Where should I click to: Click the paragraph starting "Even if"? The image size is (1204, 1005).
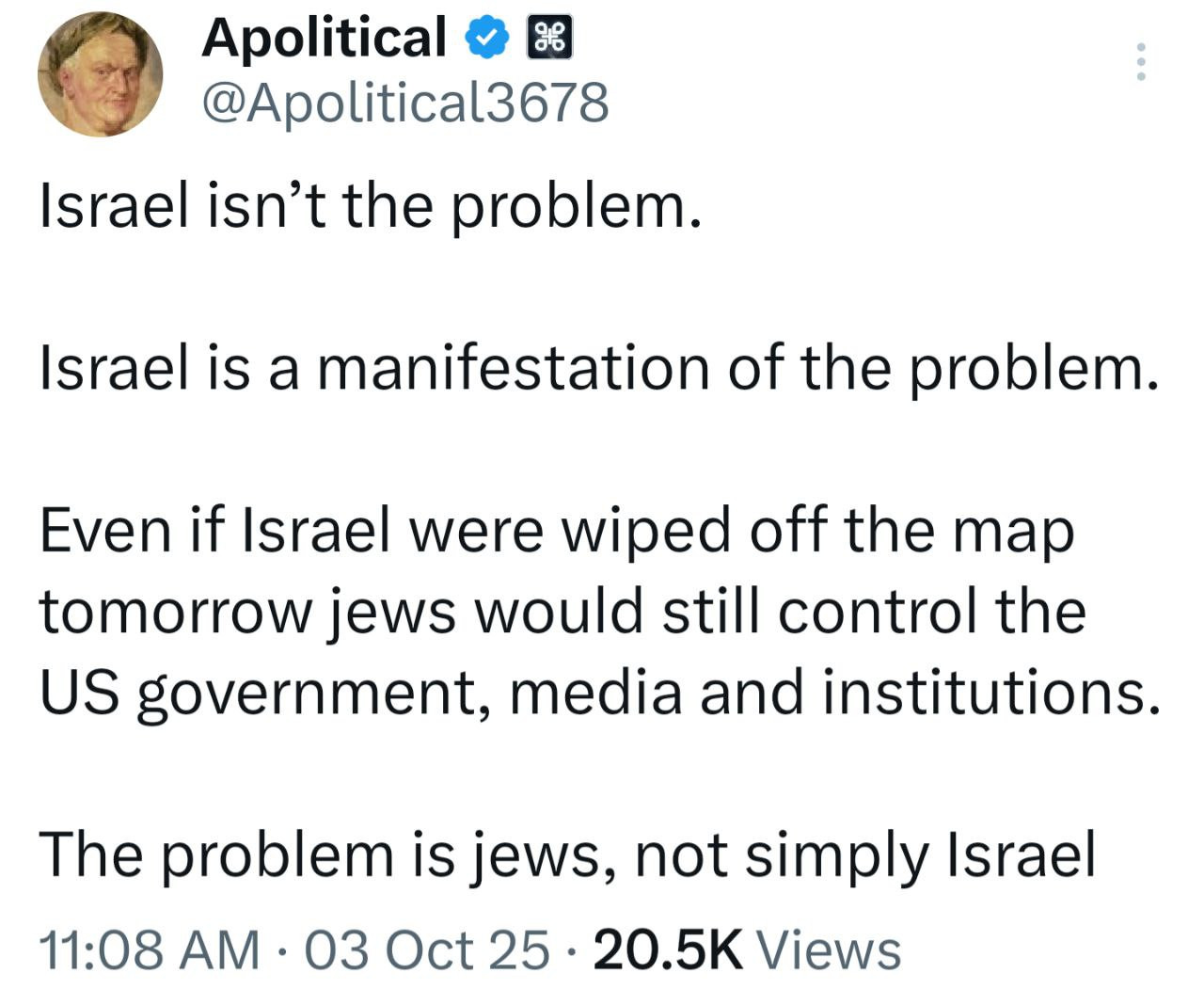pyautogui.click(x=555, y=612)
